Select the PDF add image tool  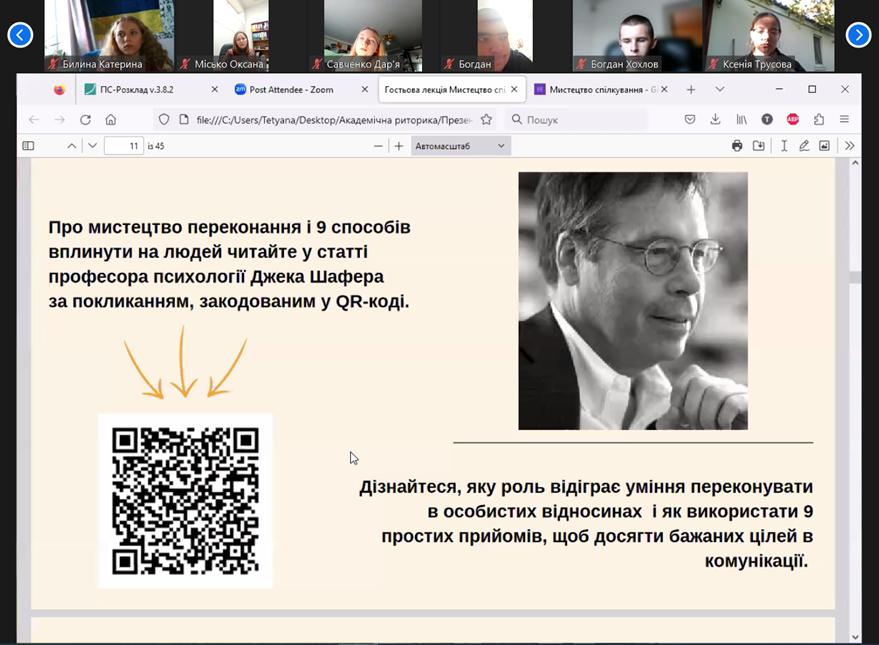pyautogui.click(x=824, y=146)
